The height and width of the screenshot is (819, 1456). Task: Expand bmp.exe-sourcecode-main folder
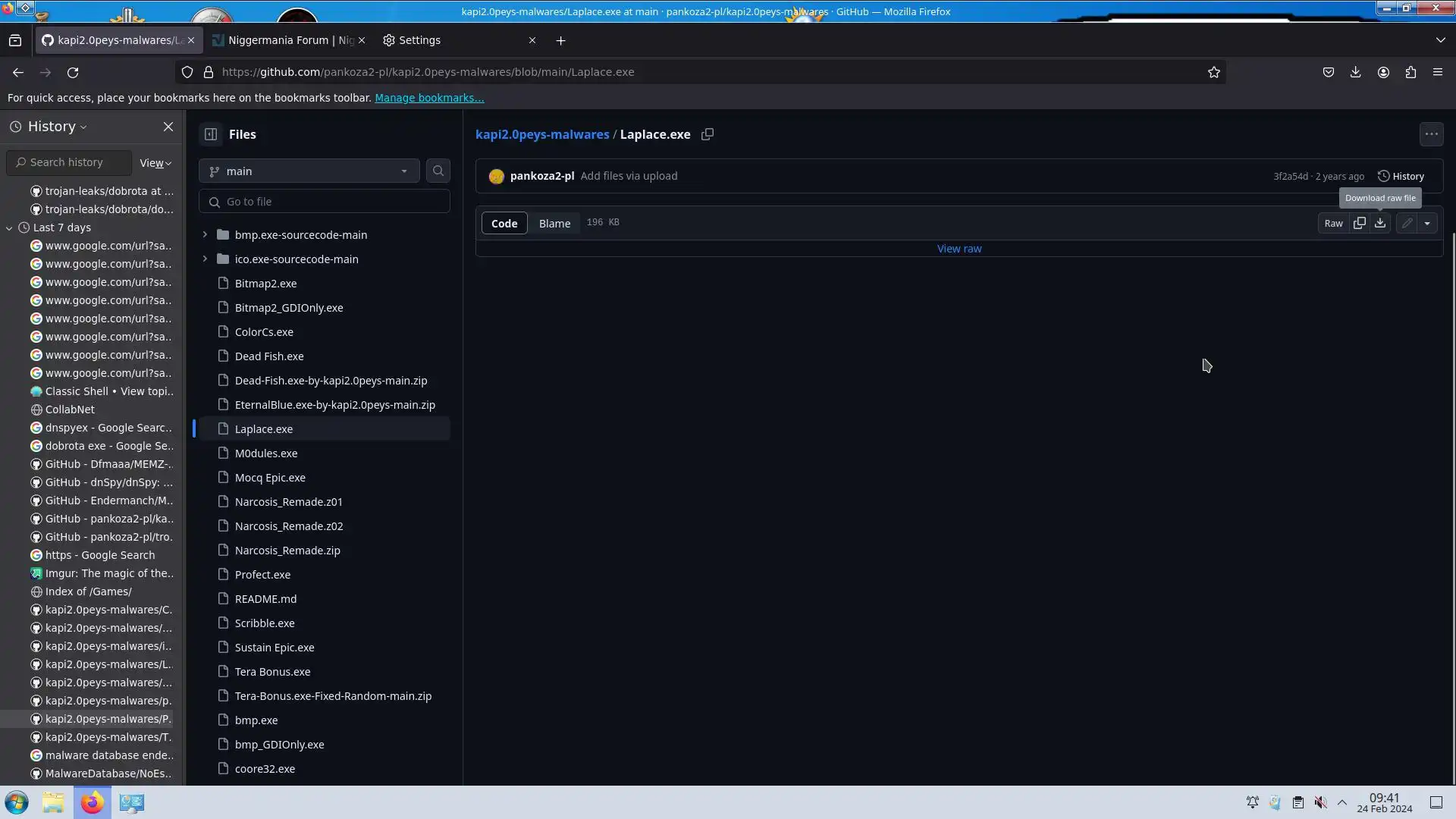pyautogui.click(x=205, y=235)
